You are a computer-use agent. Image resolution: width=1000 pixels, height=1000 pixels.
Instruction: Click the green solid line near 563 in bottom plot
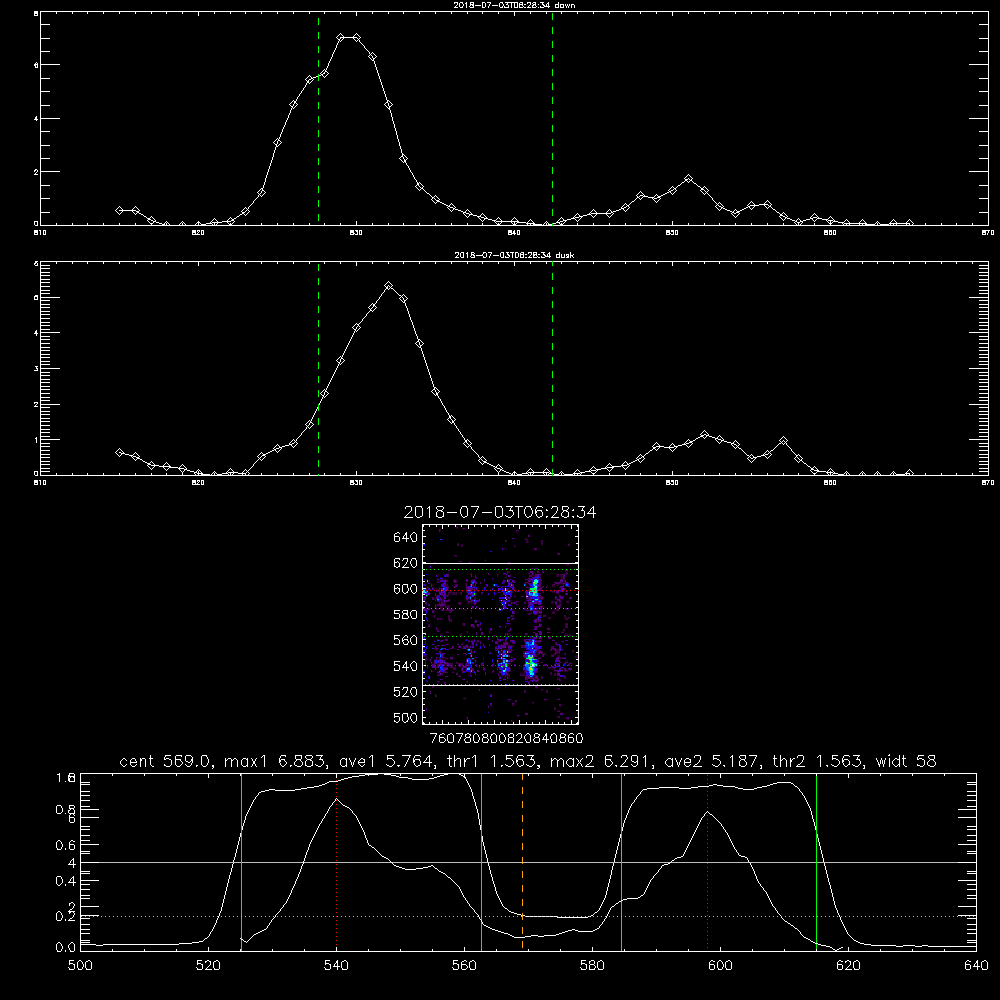[x=482, y=862]
